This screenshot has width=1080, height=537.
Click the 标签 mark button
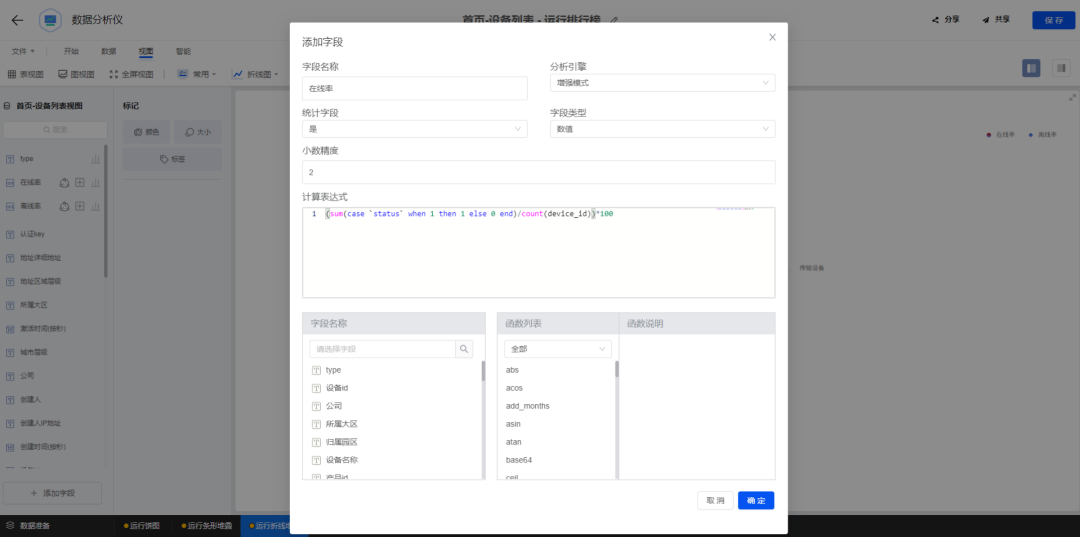(x=172, y=159)
